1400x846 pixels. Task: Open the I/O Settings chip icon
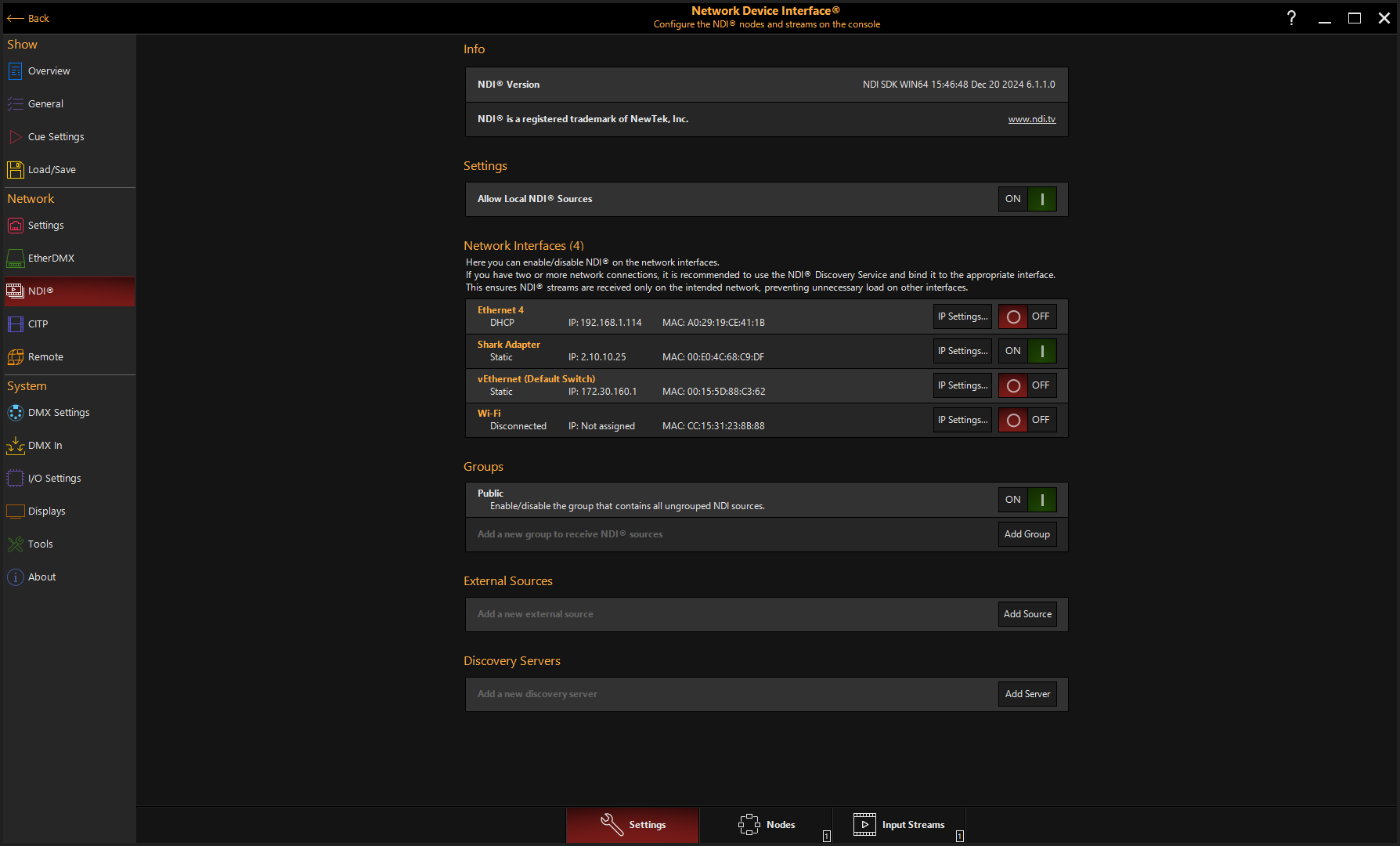(x=15, y=479)
